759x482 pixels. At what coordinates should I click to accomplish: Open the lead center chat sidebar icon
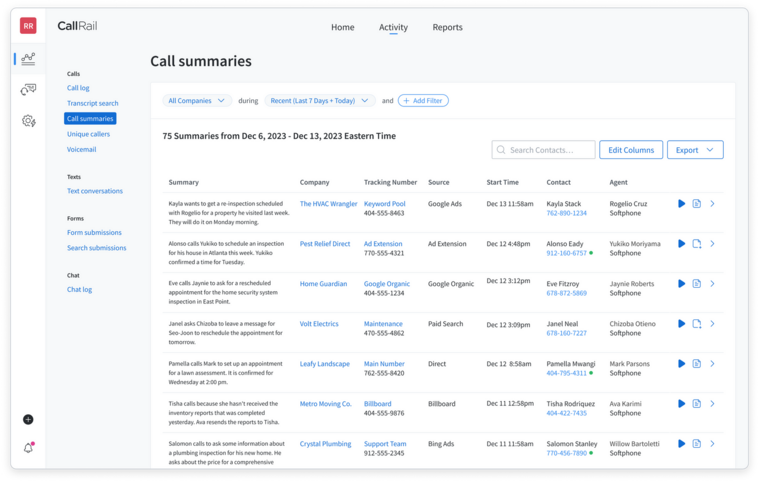click(28, 89)
